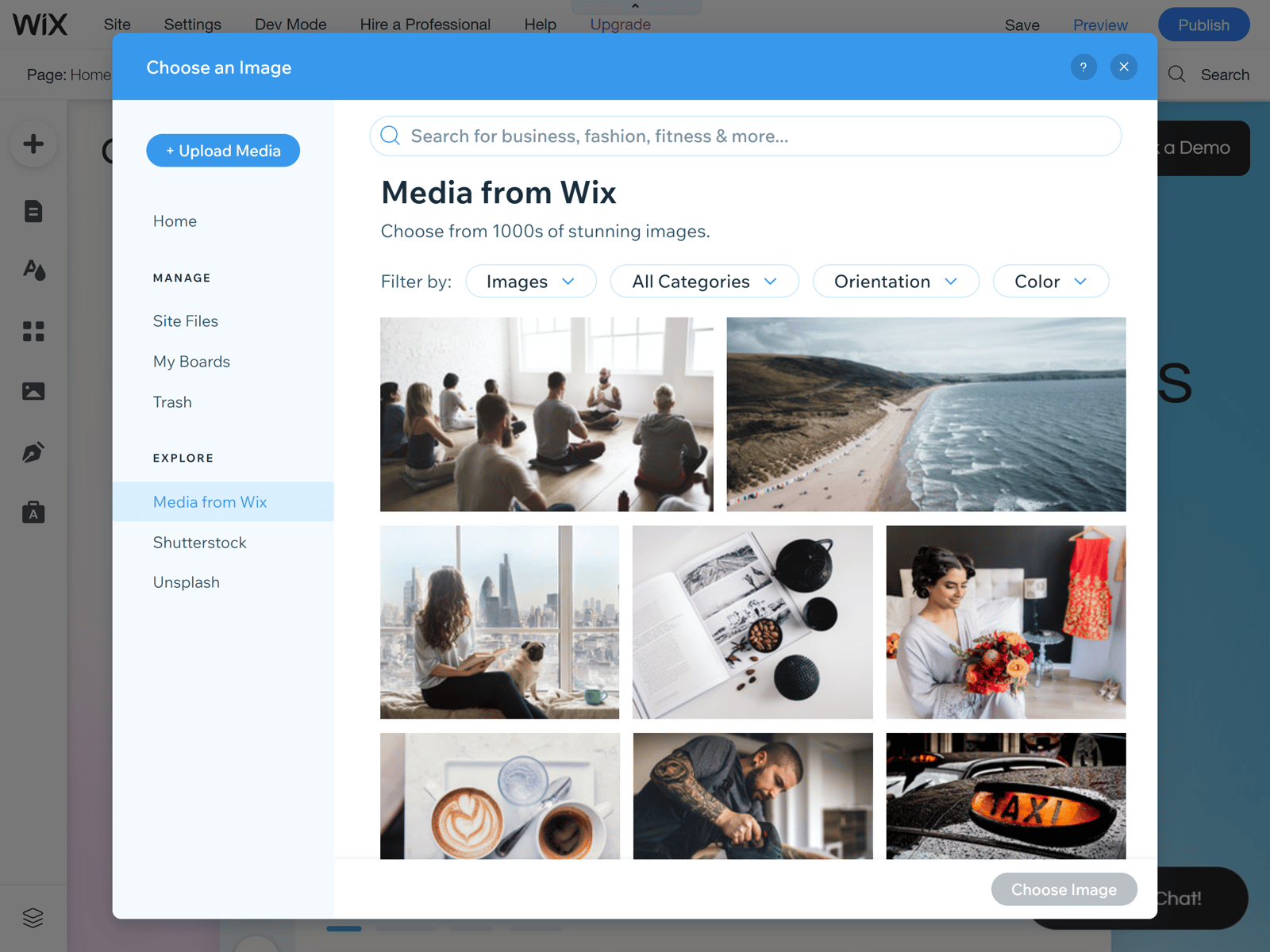
Task: Open the Theme design icon in sidebar
Action: pyautogui.click(x=33, y=270)
